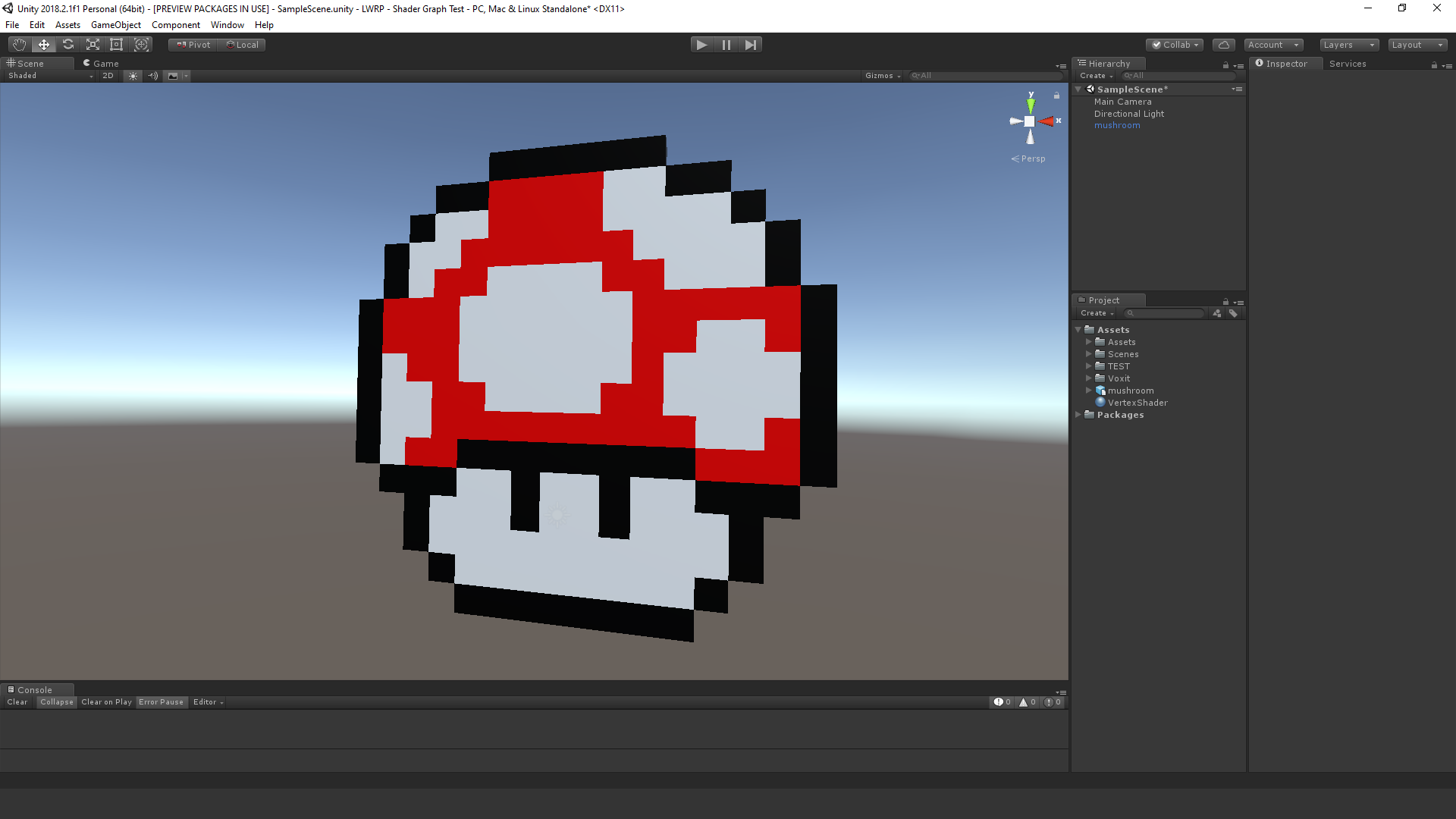Collapse the SampleScene tree

1078,89
